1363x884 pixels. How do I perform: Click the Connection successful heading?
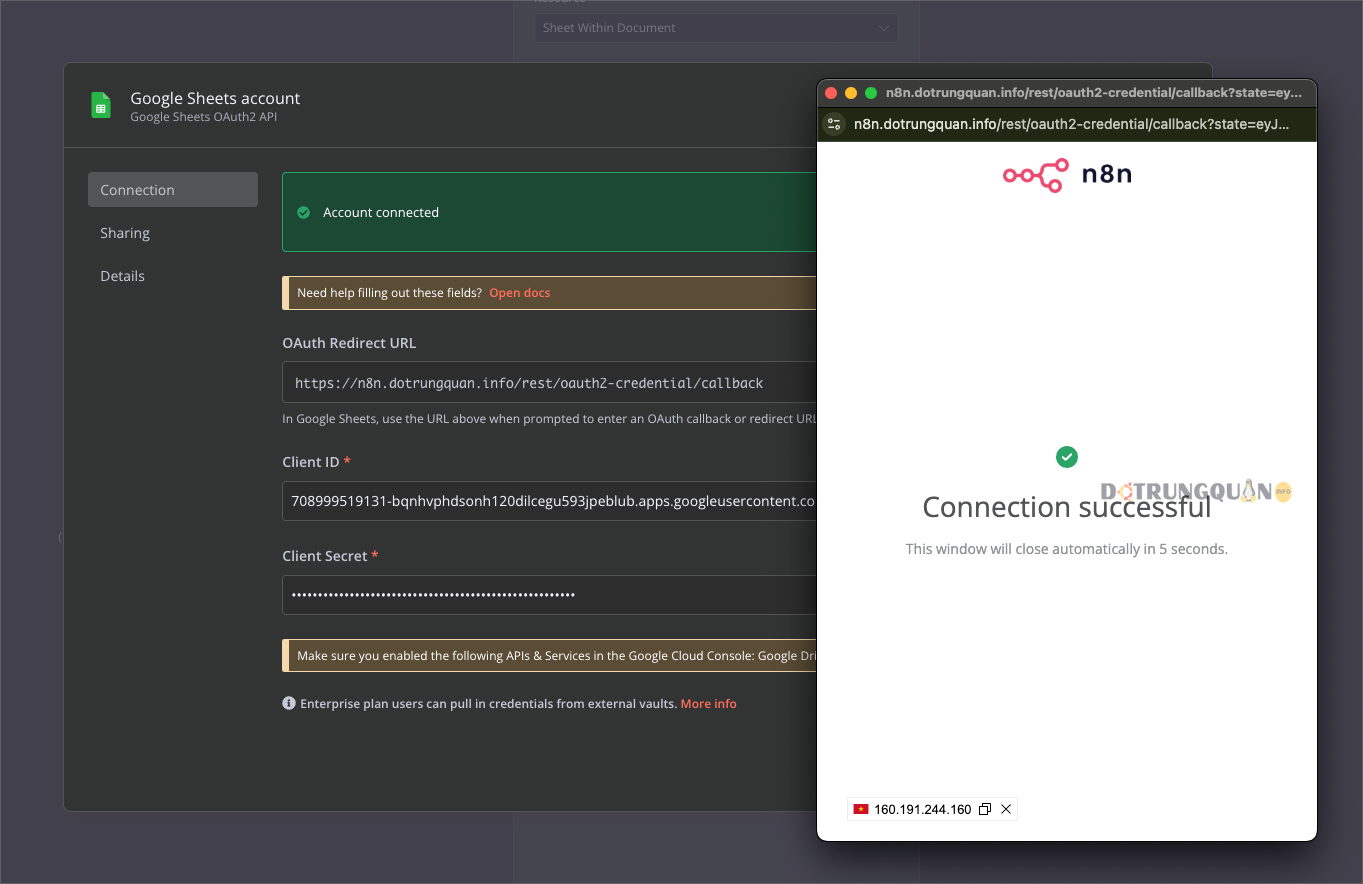[1067, 507]
